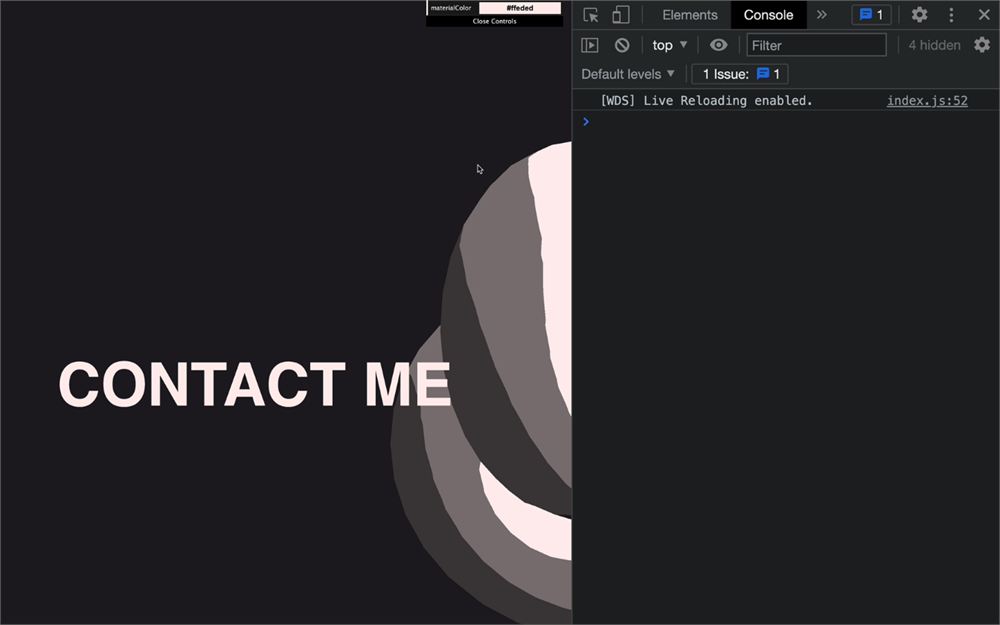This screenshot has height=625, width=1000.
Task: Click the Close Controls button
Action: coord(494,21)
